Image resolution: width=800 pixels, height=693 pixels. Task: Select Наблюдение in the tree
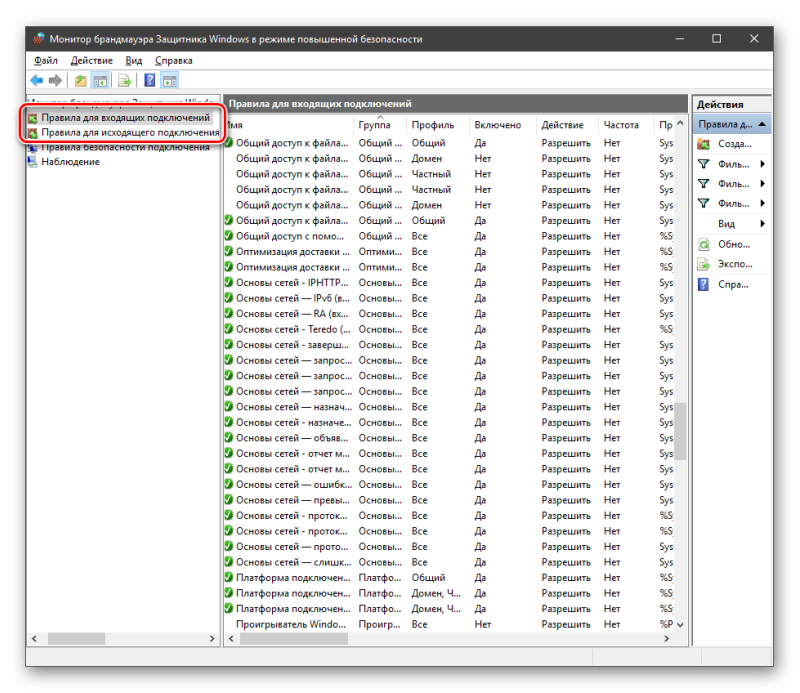coord(70,162)
